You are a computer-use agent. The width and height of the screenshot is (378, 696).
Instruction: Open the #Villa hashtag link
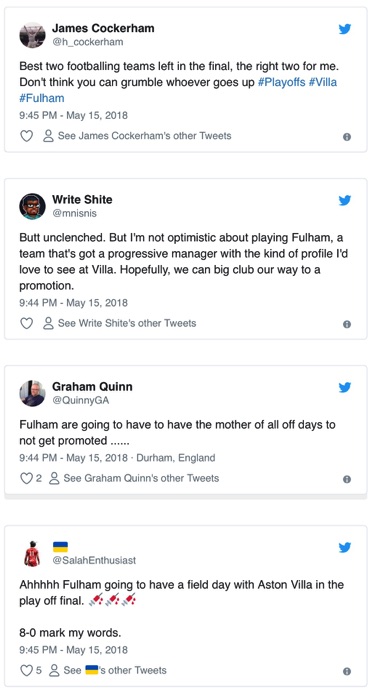(323, 82)
